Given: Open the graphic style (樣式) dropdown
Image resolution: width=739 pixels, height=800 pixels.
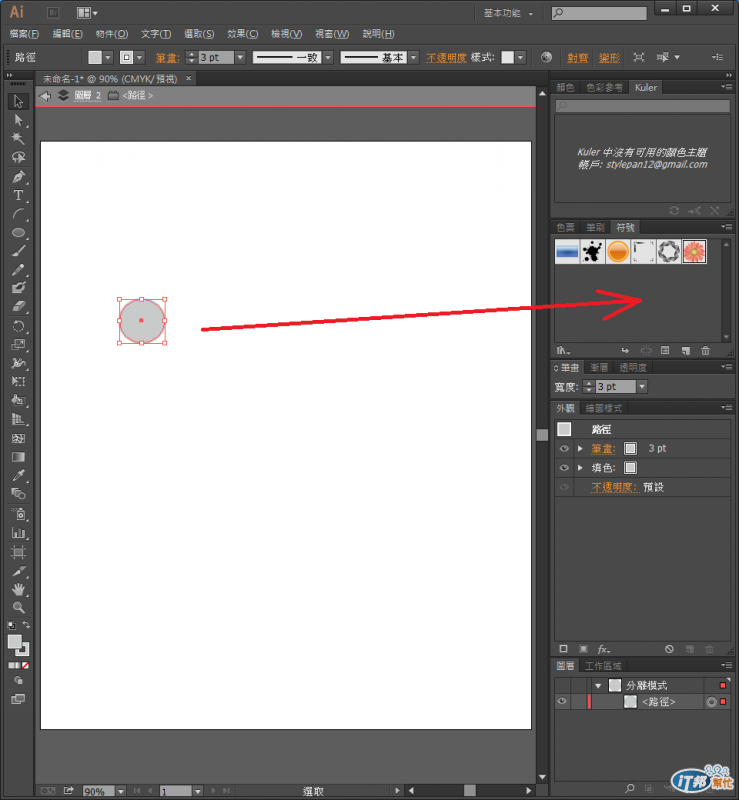Looking at the screenshot, I should pos(521,58).
